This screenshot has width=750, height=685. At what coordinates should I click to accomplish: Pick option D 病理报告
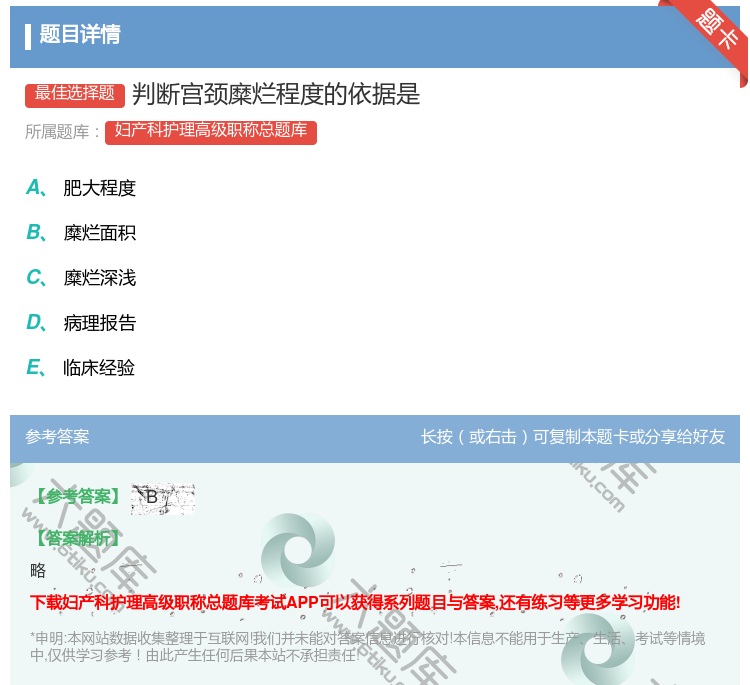click(99, 323)
